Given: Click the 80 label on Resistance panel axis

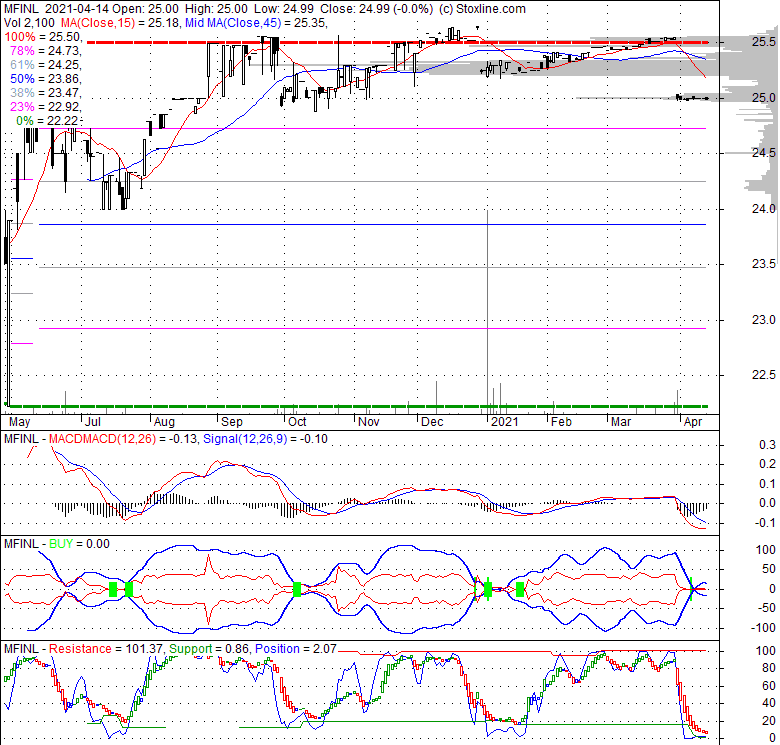Looking at the screenshot, I should pos(769,668).
